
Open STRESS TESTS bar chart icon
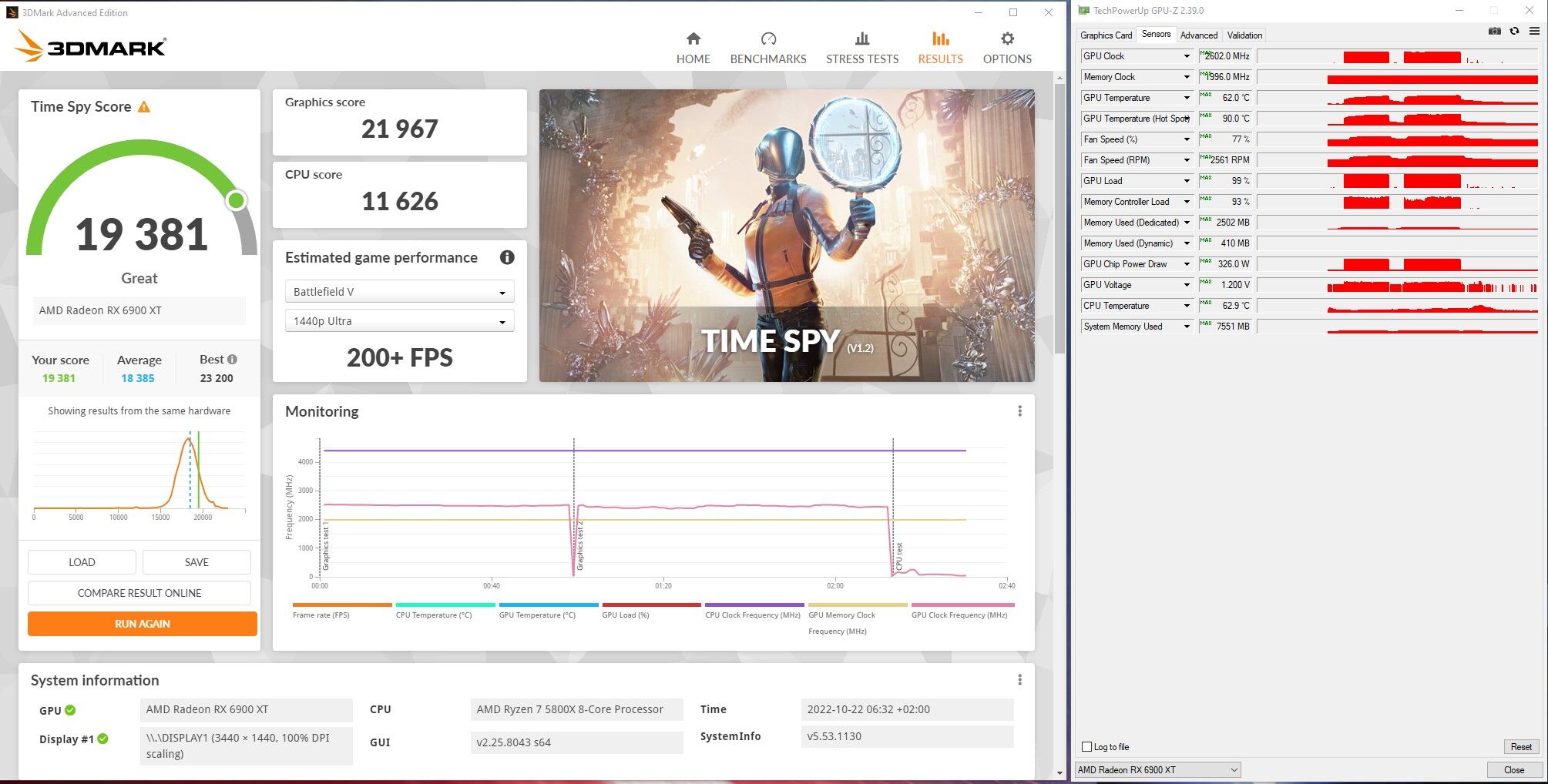(x=862, y=39)
